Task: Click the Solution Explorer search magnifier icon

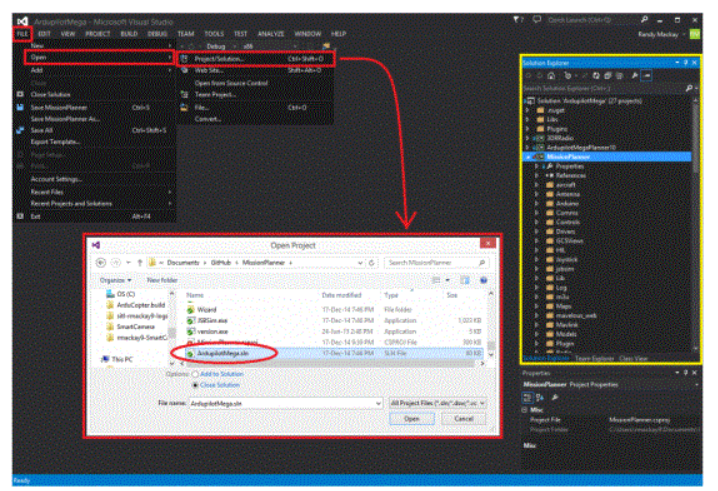Action: tap(689, 88)
